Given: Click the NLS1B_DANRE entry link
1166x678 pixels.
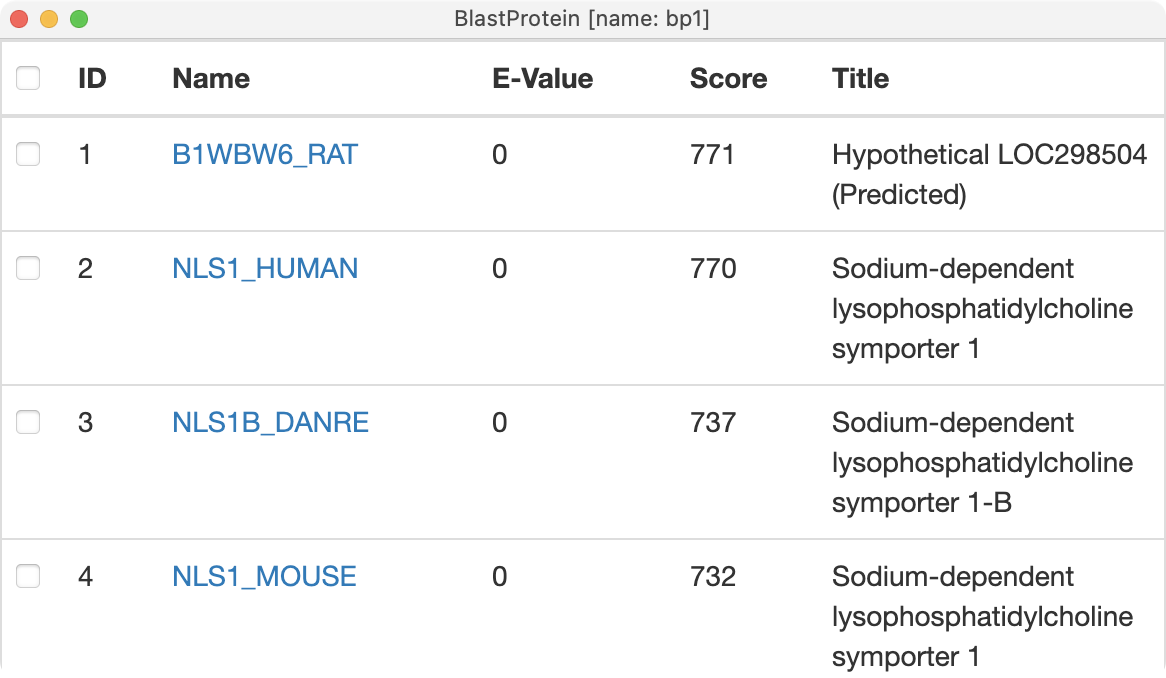Looking at the screenshot, I should (270, 423).
